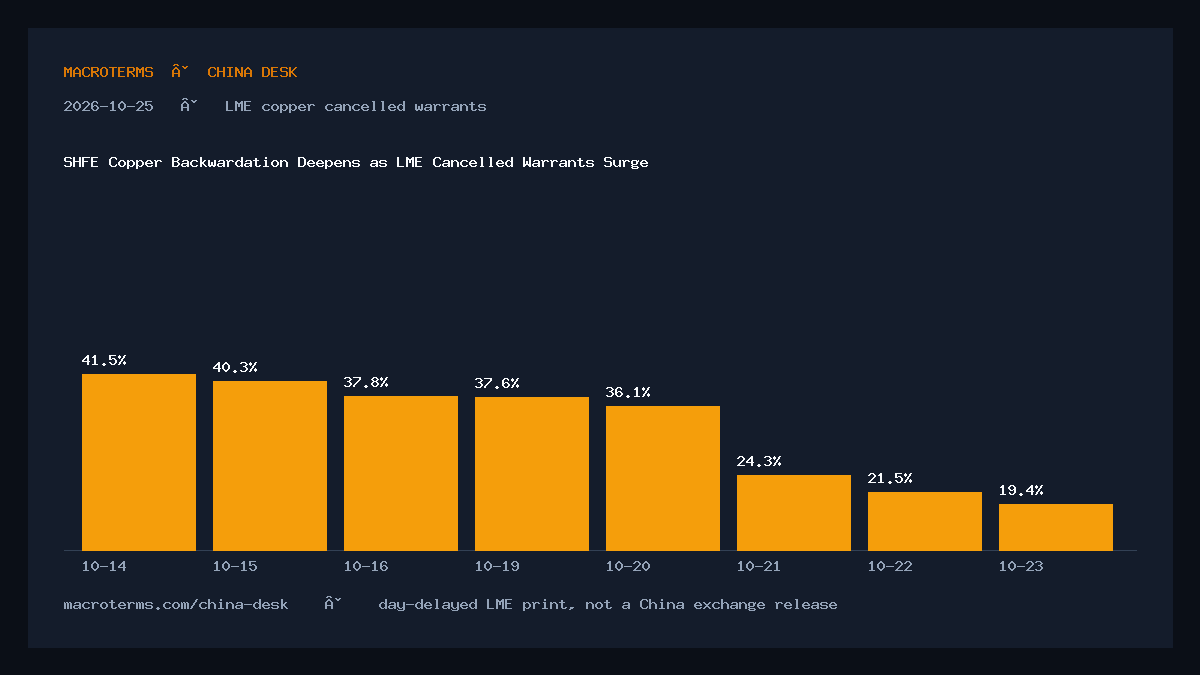The image size is (1200, 675).
Task: Click the 10-23 bar
Action: coord(1056,527)
